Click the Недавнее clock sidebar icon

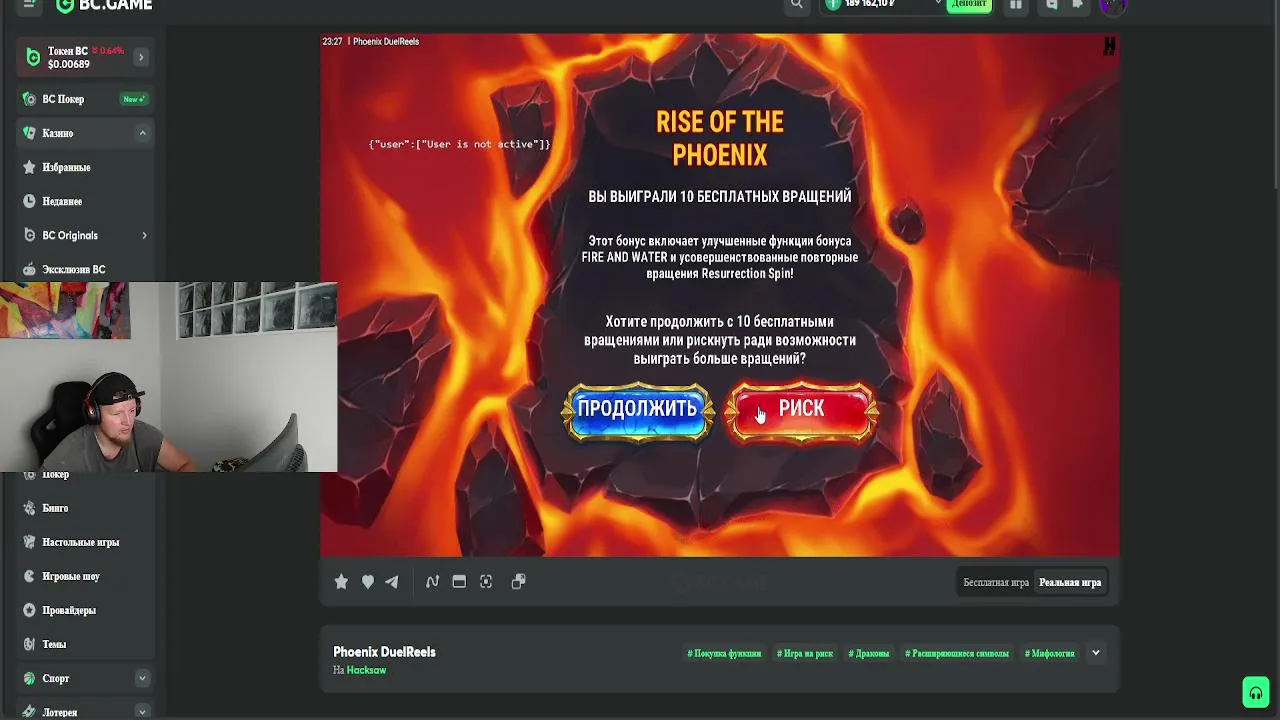(x=29, y=201)
